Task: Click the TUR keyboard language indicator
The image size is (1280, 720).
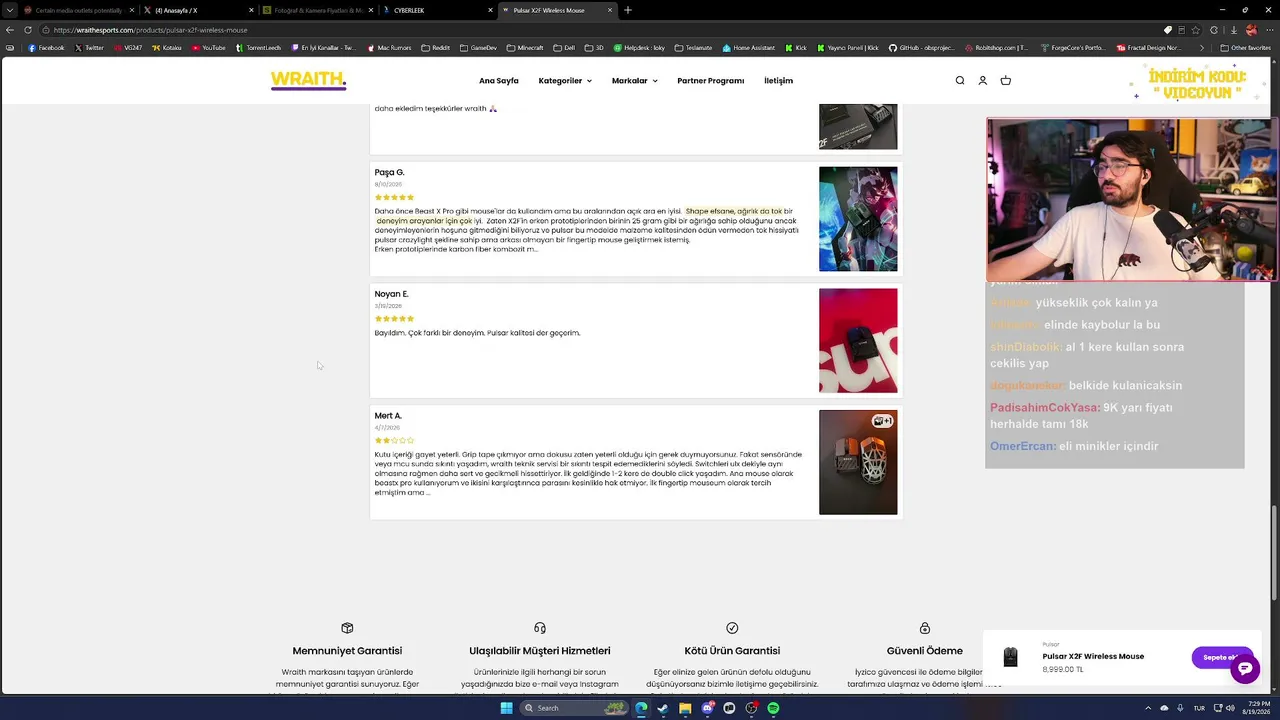Action: tap(1199, 708)
